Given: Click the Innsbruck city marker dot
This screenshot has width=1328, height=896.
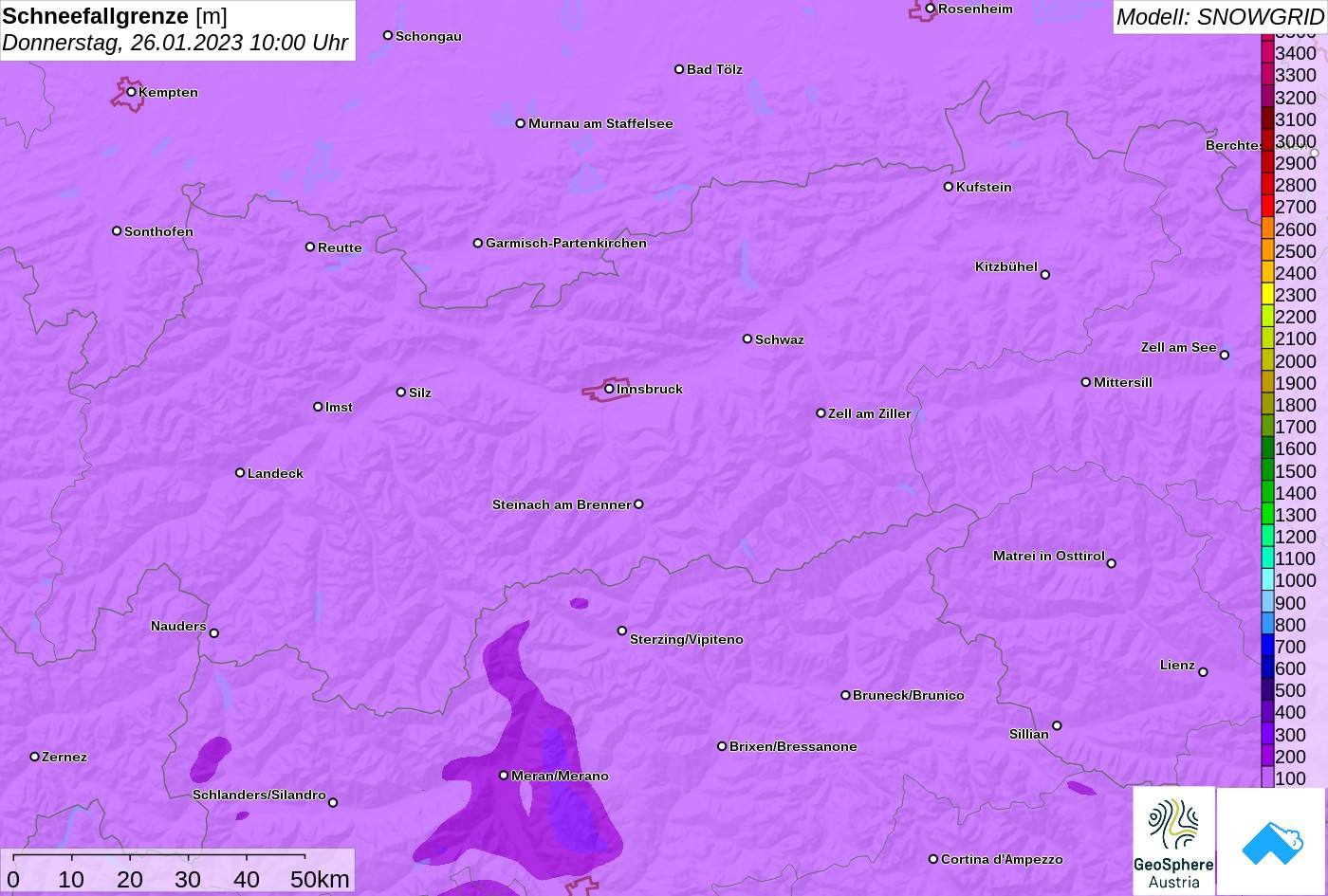Looking at the screenshot, I should click(609, 389).
